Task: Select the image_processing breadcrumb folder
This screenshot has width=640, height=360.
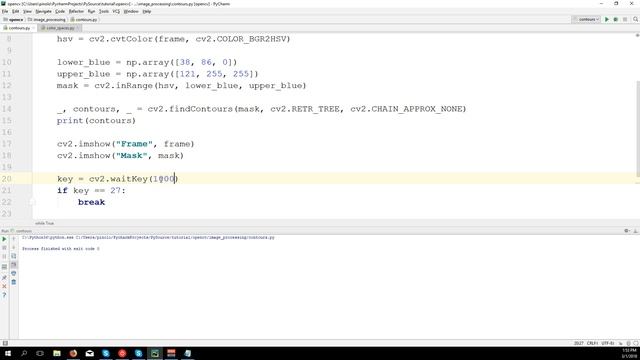Action: (47, 20)
